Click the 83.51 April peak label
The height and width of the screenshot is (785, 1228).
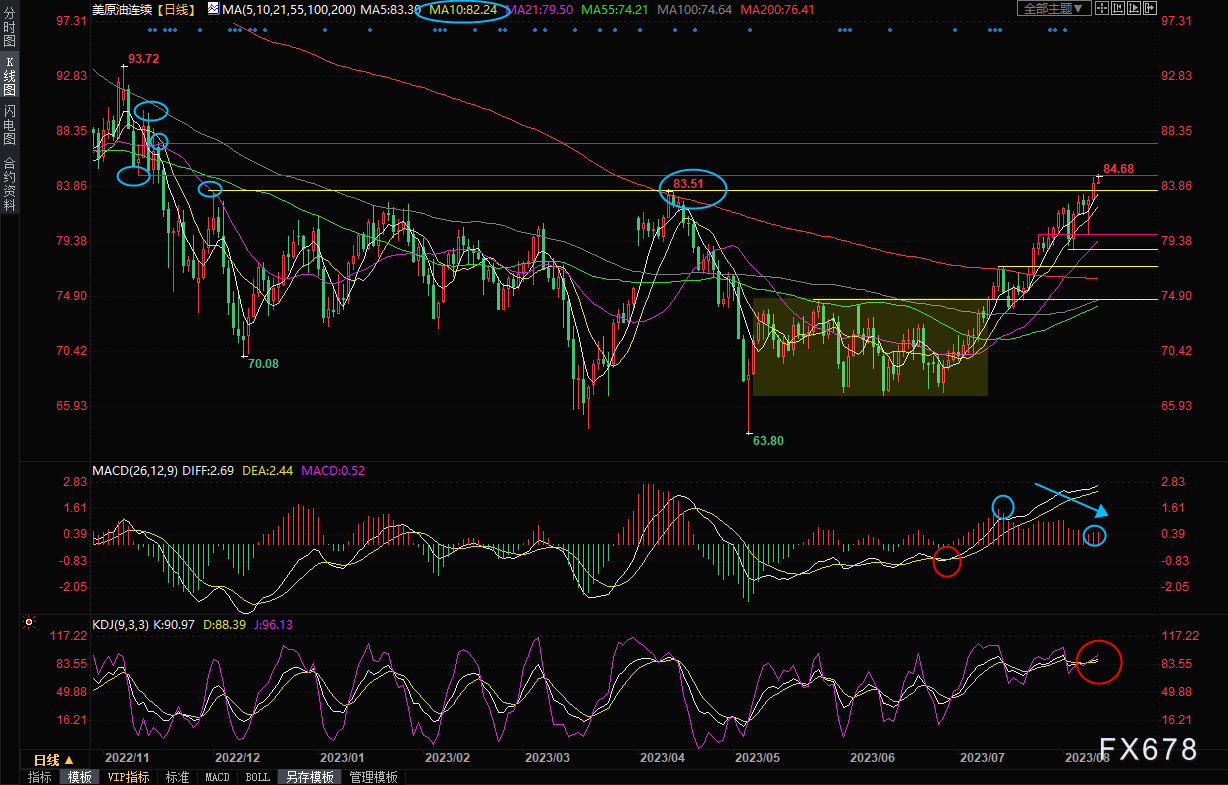tap(689, 184)
